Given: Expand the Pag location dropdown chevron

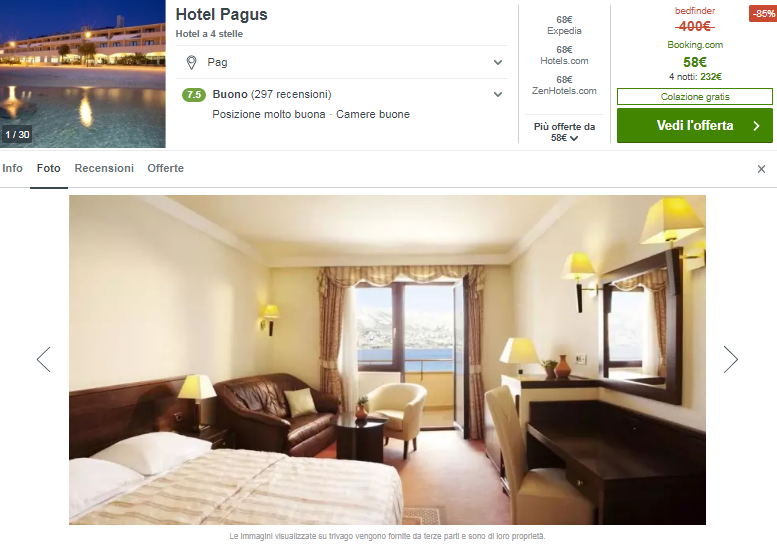Looking at the screenshot, I should (498, 62).
